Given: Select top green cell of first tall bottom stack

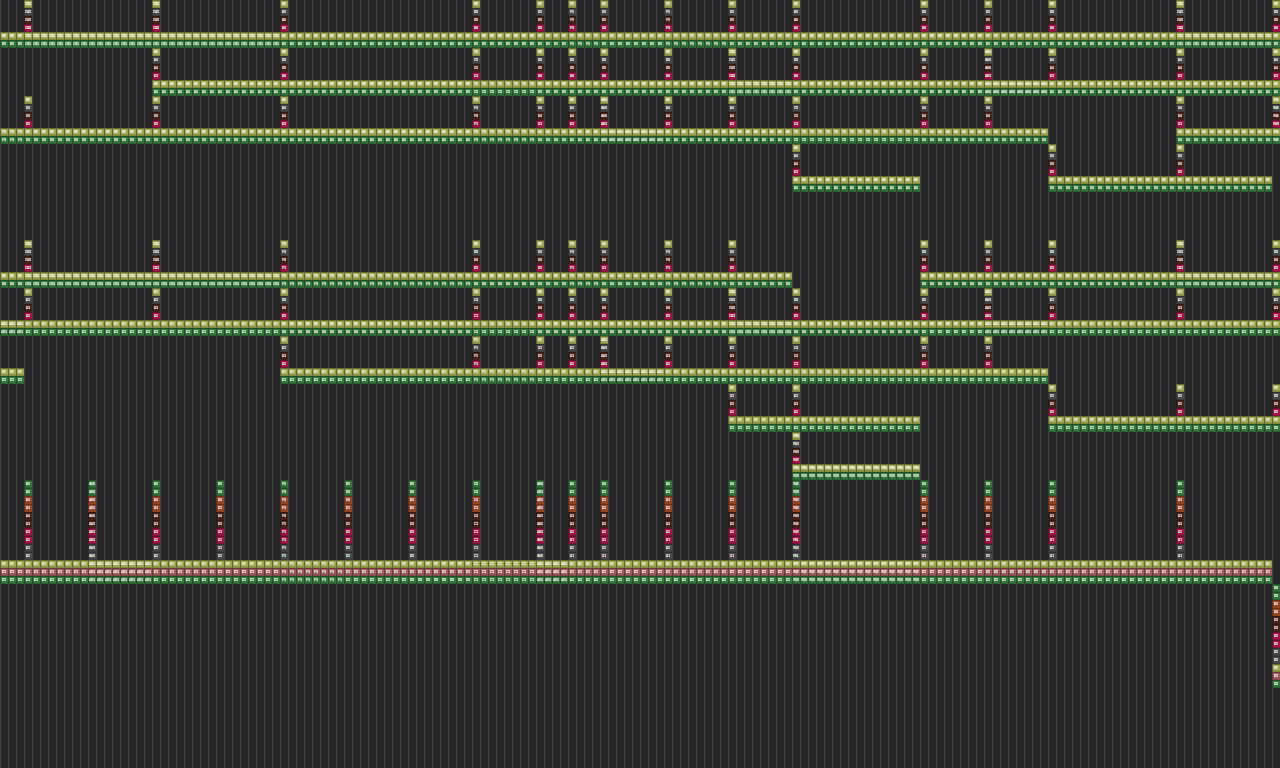Looking at the screenshot, I should (28, 484).
